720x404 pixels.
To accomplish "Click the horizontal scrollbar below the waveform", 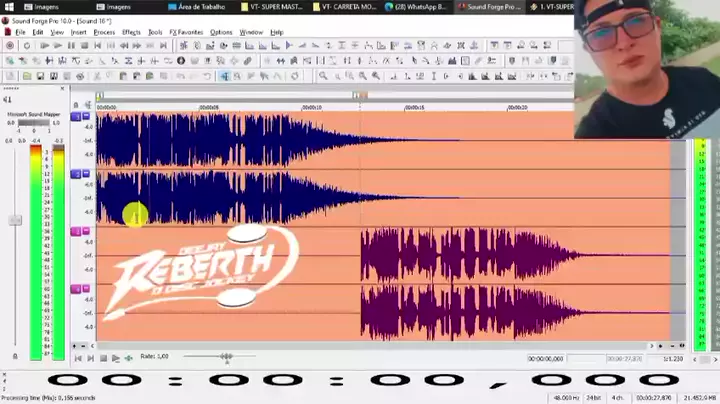I will 371,346.
